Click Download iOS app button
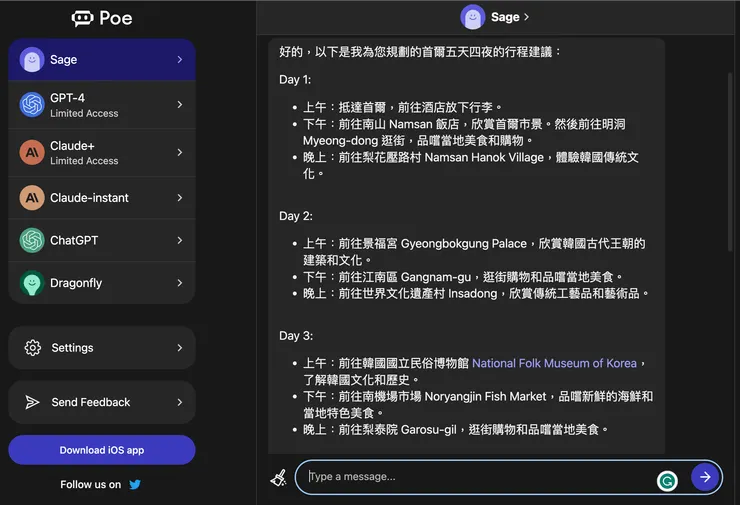 pos(102,450)
